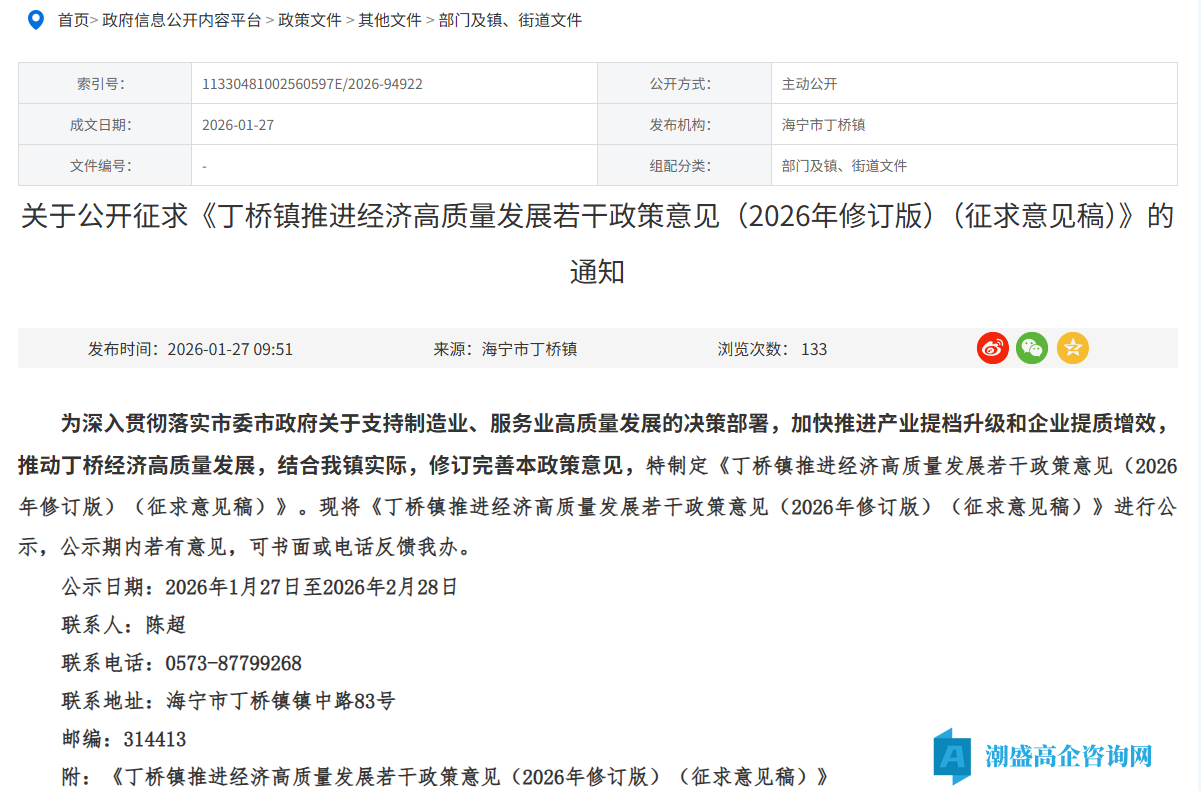Navigate to 政策文件 section
Viewport: 1201px width, 791px height.
[309, 20]
